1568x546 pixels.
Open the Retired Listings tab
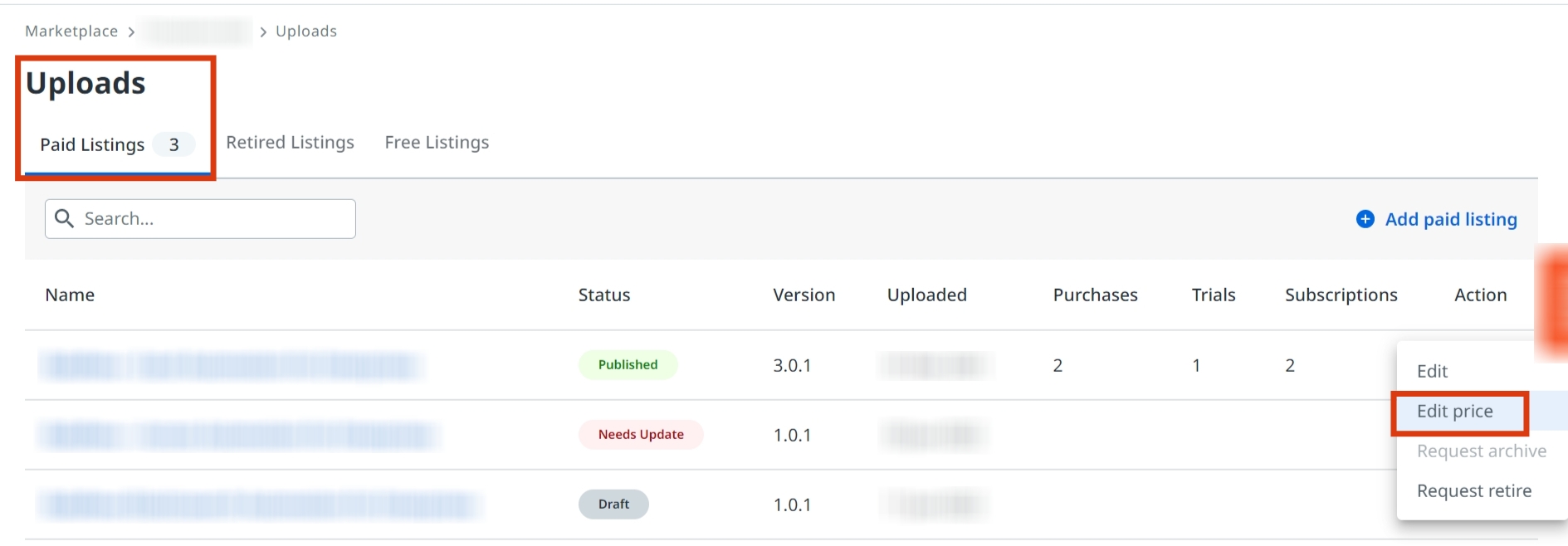pos(290,143)
